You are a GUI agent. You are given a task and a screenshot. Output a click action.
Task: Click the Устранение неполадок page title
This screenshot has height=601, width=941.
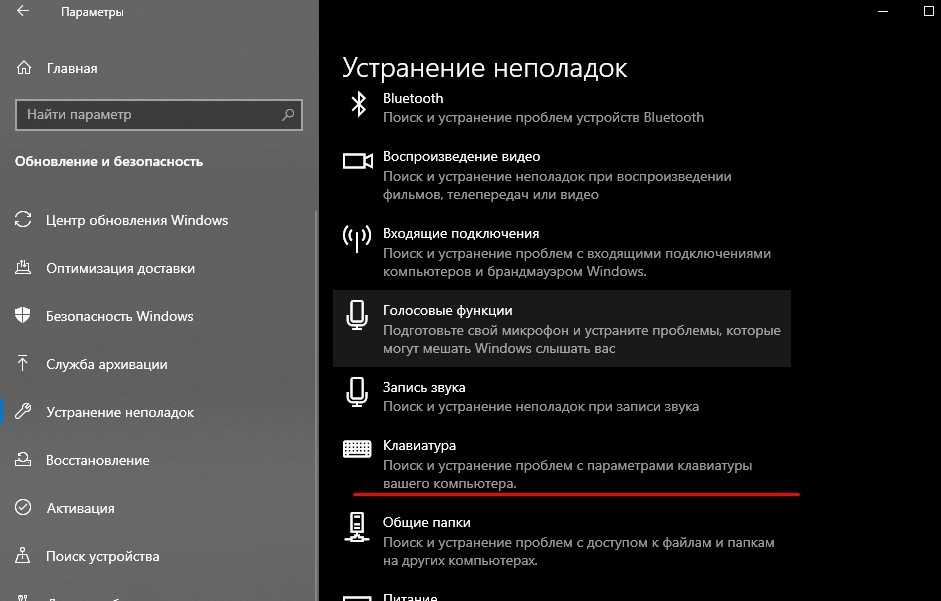[484, 68]
